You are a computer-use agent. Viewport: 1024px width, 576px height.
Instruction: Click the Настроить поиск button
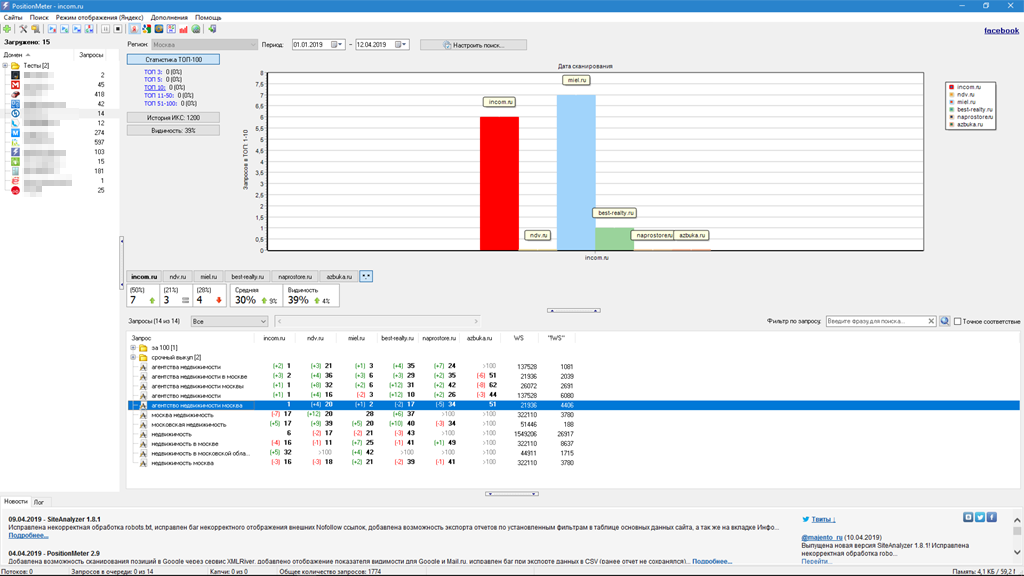point(473,45)
